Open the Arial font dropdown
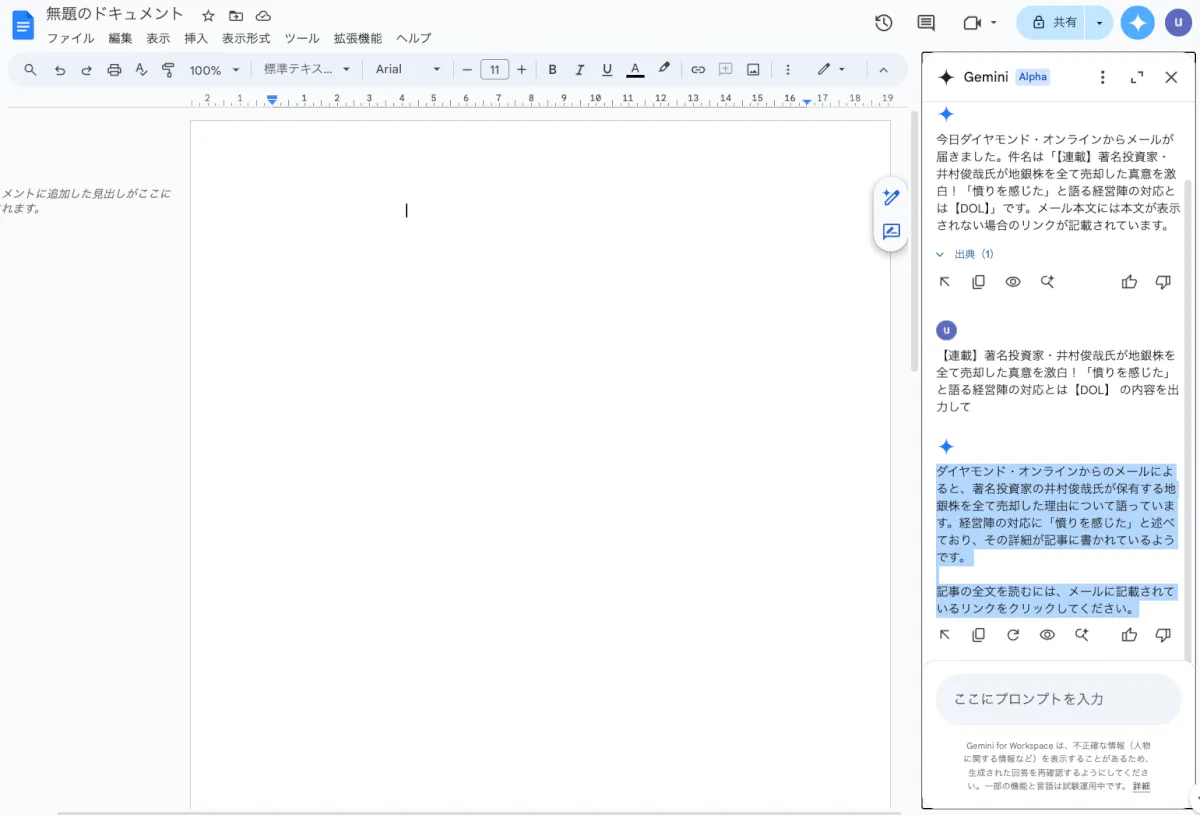Screen dimensions: 1200x815 point(408,70)
